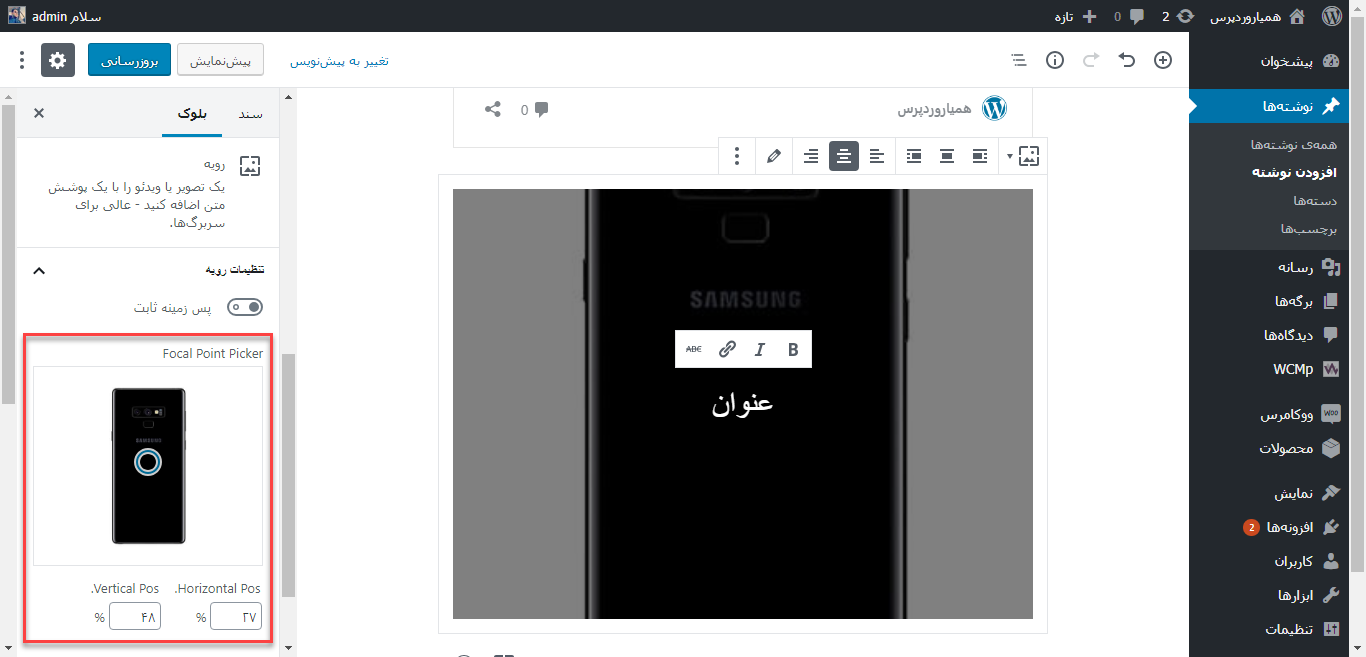Image resolution: width=1366 pixels, height=657 pixels.
Task: Open the سلام admin user account menu
Action: [x=55, y=16]
